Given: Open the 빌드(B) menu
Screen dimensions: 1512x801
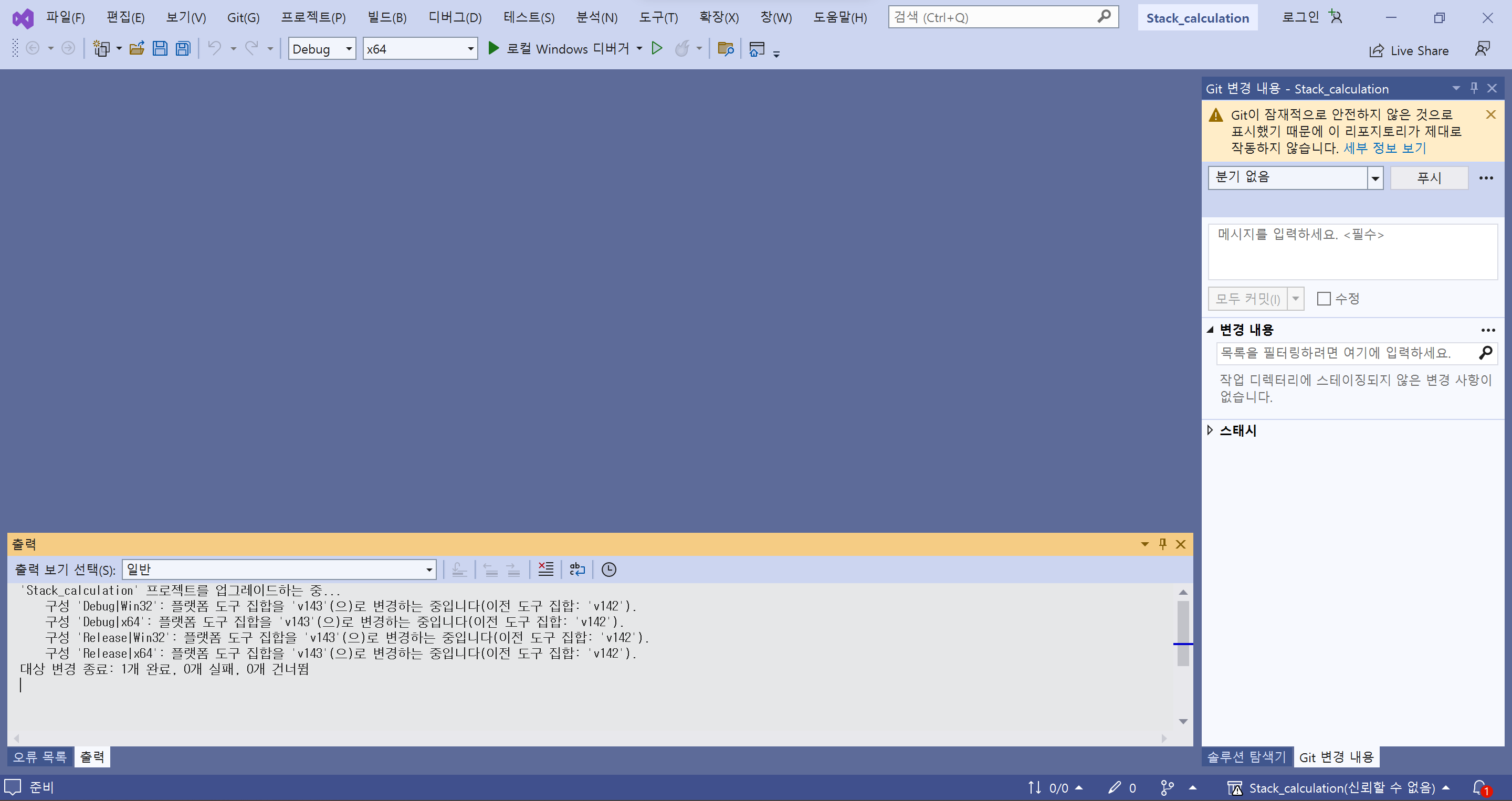Looking at the screenshot, I should point(387,17).
